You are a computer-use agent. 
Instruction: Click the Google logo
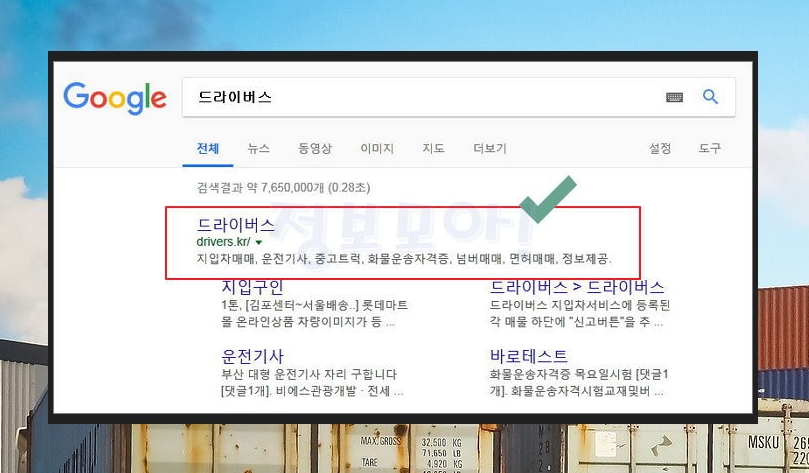[115, 97]
